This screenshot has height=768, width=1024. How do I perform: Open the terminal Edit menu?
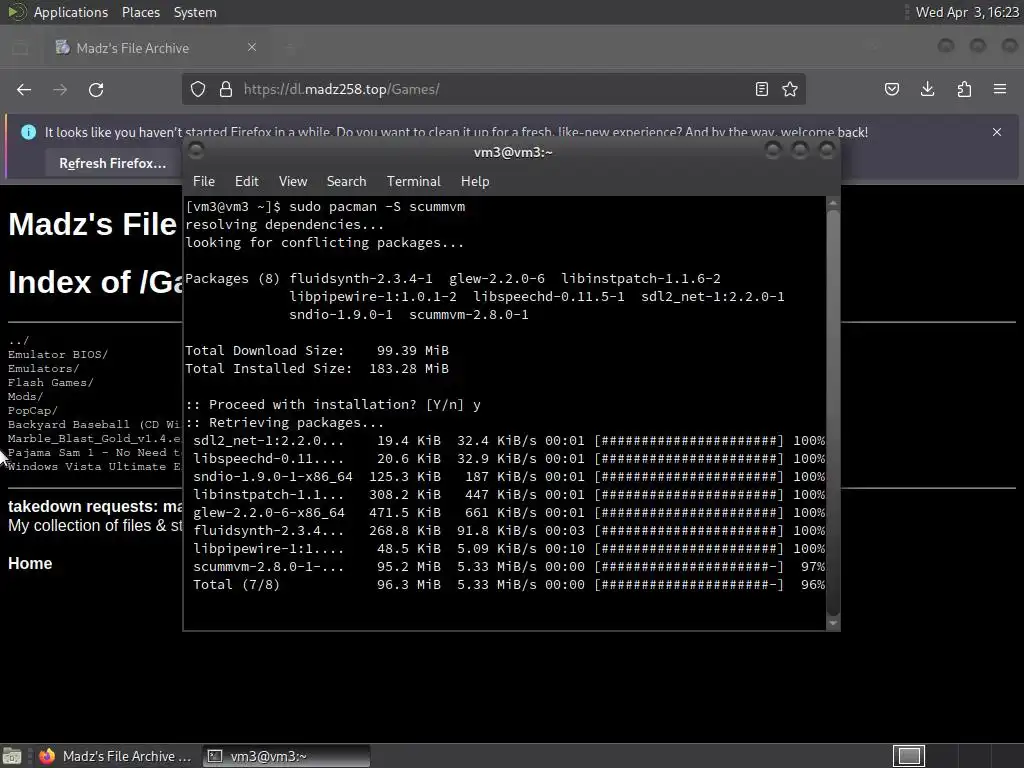[247, 182]
